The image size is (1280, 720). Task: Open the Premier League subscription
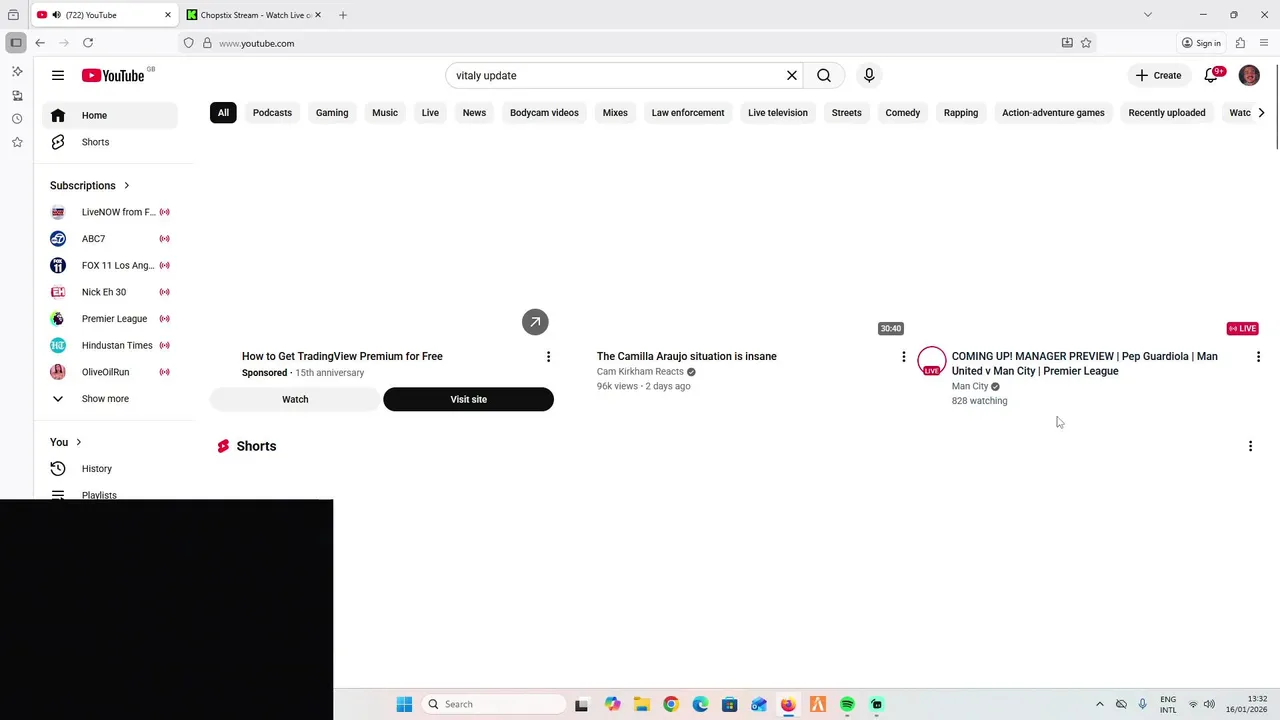click(110, 319)
